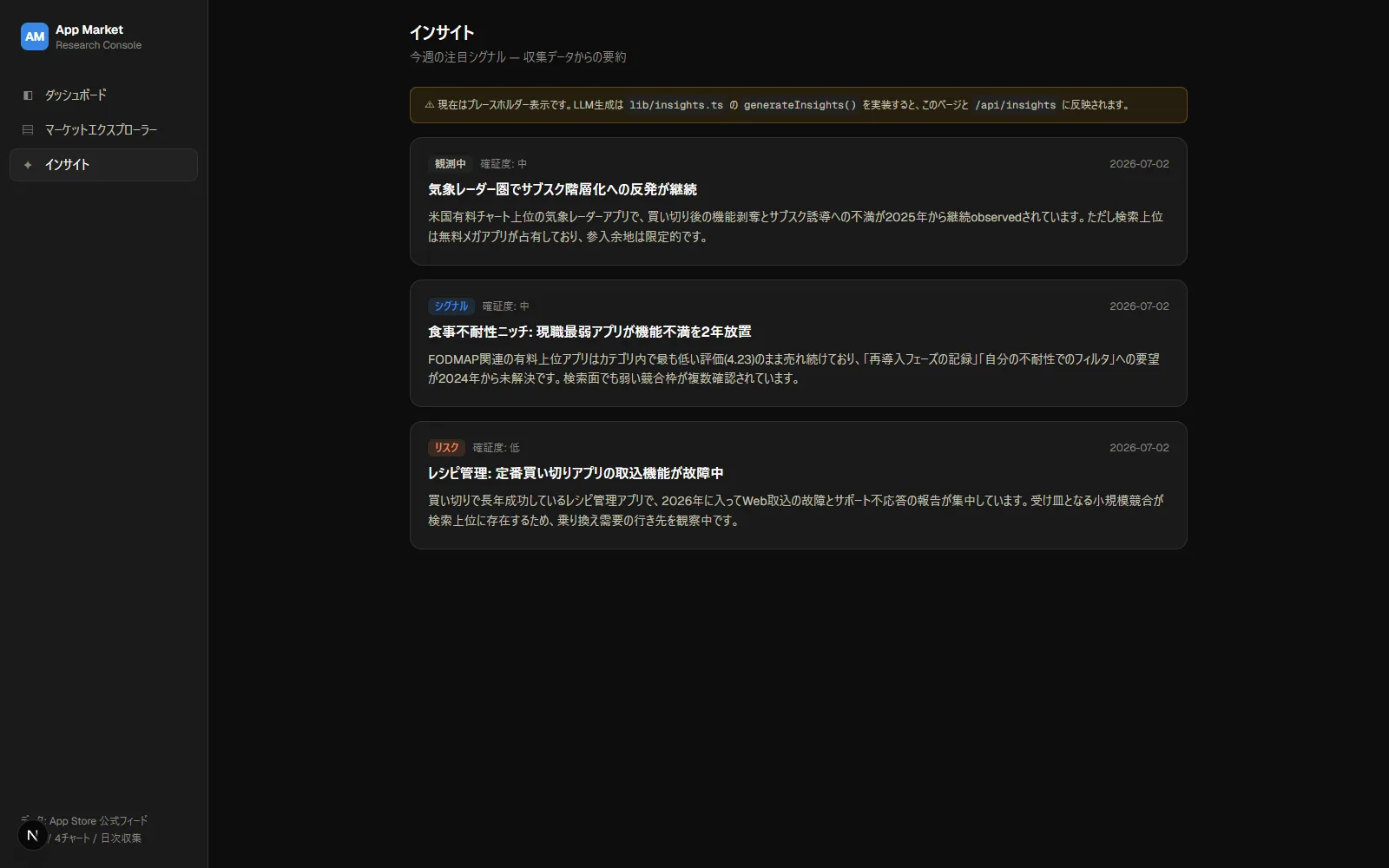Click the warning triangle icon in the banner

tap(429, 105)
